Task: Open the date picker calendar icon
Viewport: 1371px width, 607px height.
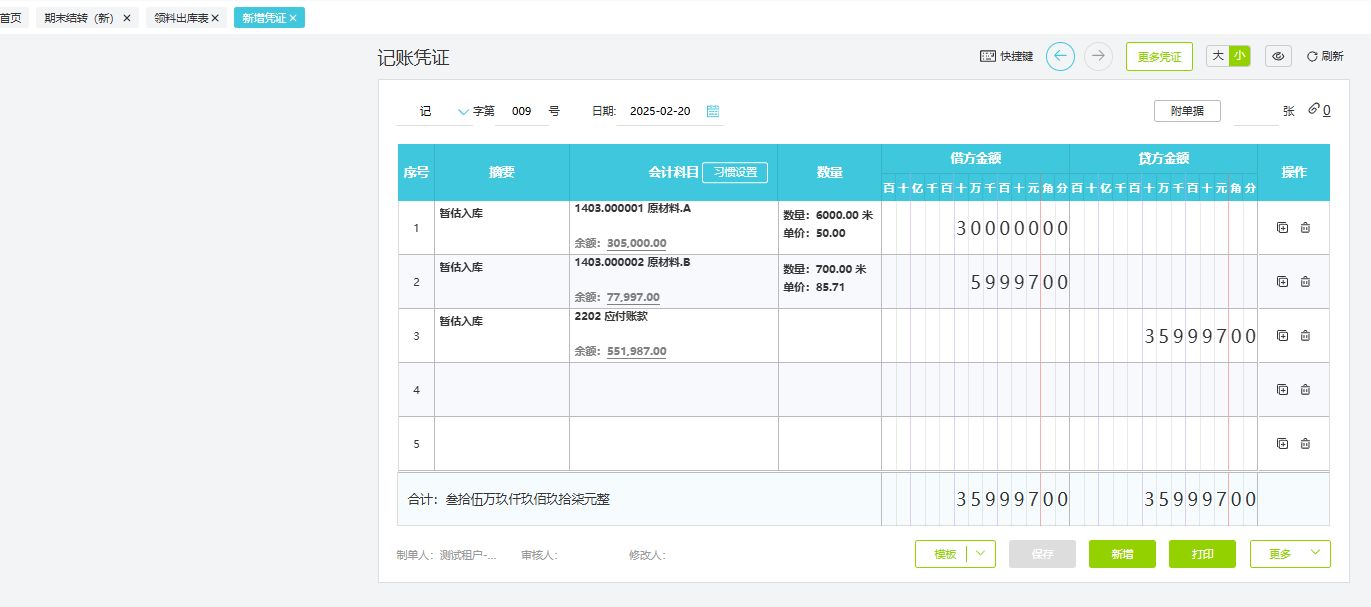Action: coord(713,111)
